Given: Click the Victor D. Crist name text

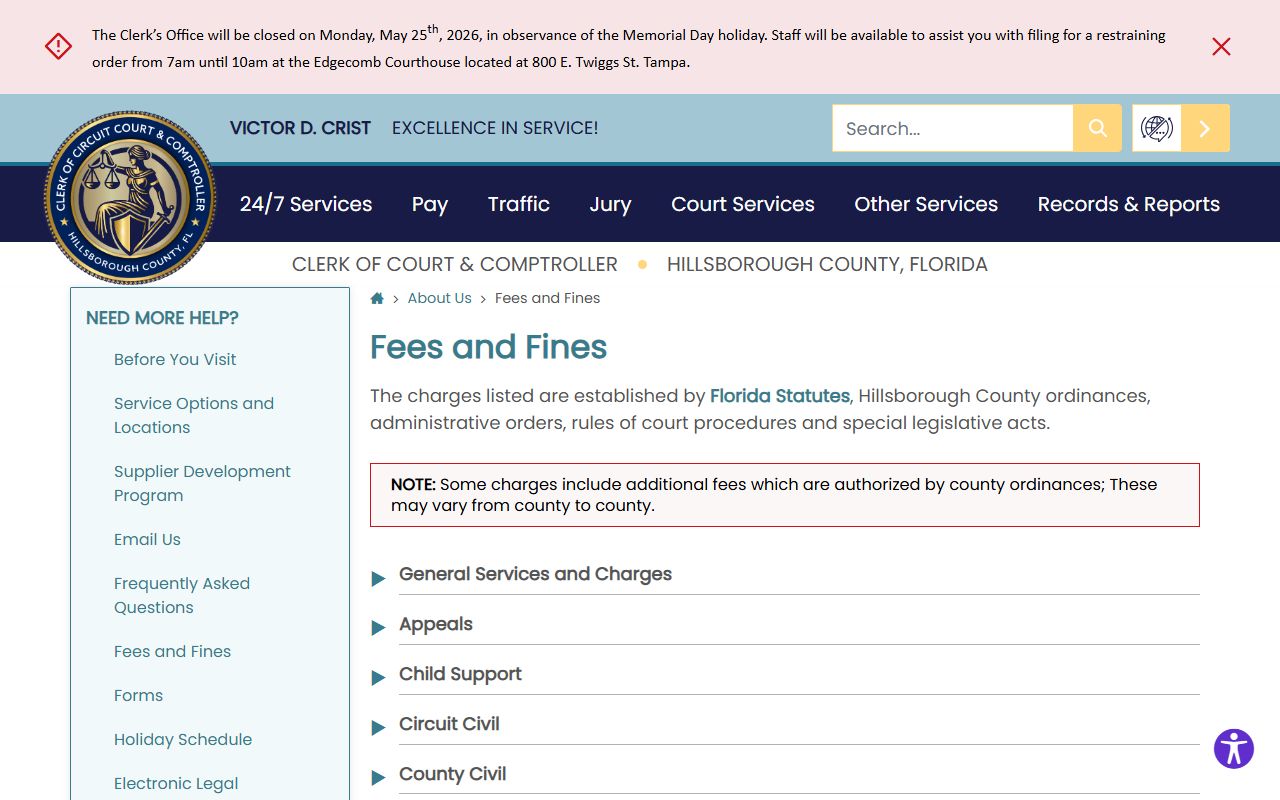Looking at the screenshot, I should 300,128.
